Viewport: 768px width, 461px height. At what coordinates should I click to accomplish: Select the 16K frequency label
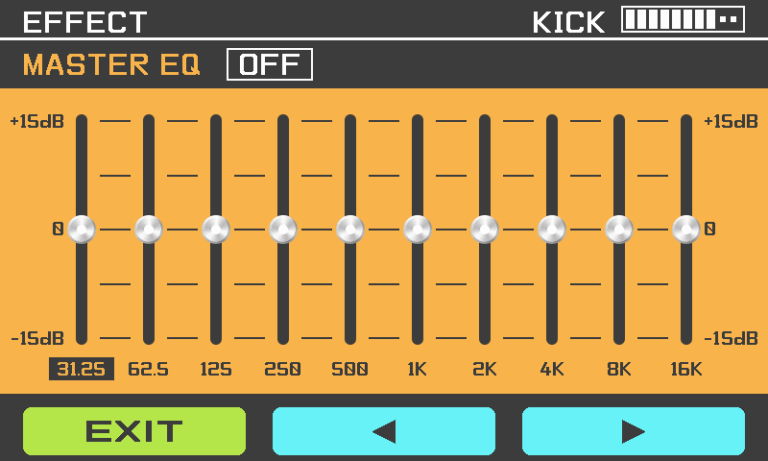(x=686, y=369)
